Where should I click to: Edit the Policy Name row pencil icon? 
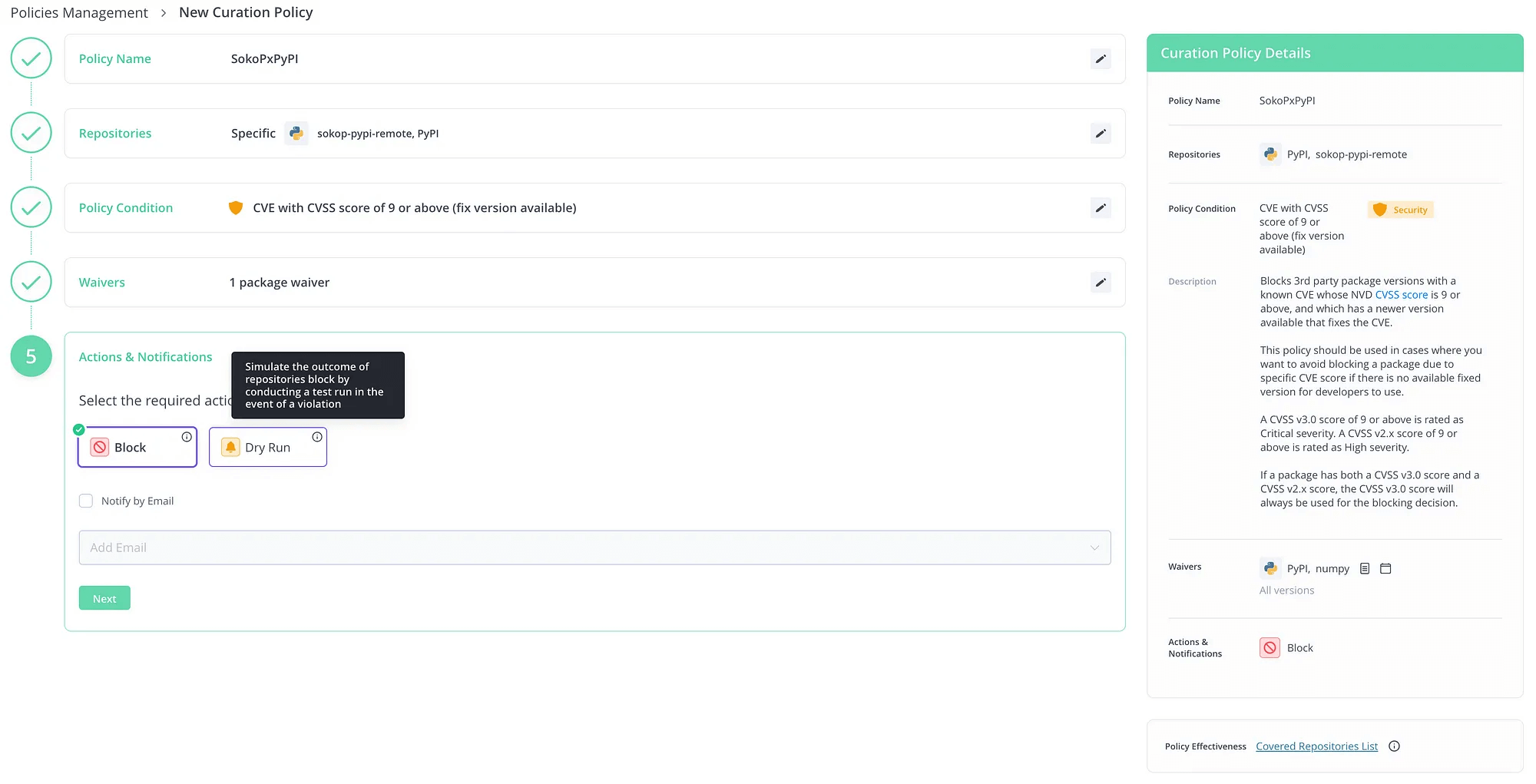pos(1100,59)
